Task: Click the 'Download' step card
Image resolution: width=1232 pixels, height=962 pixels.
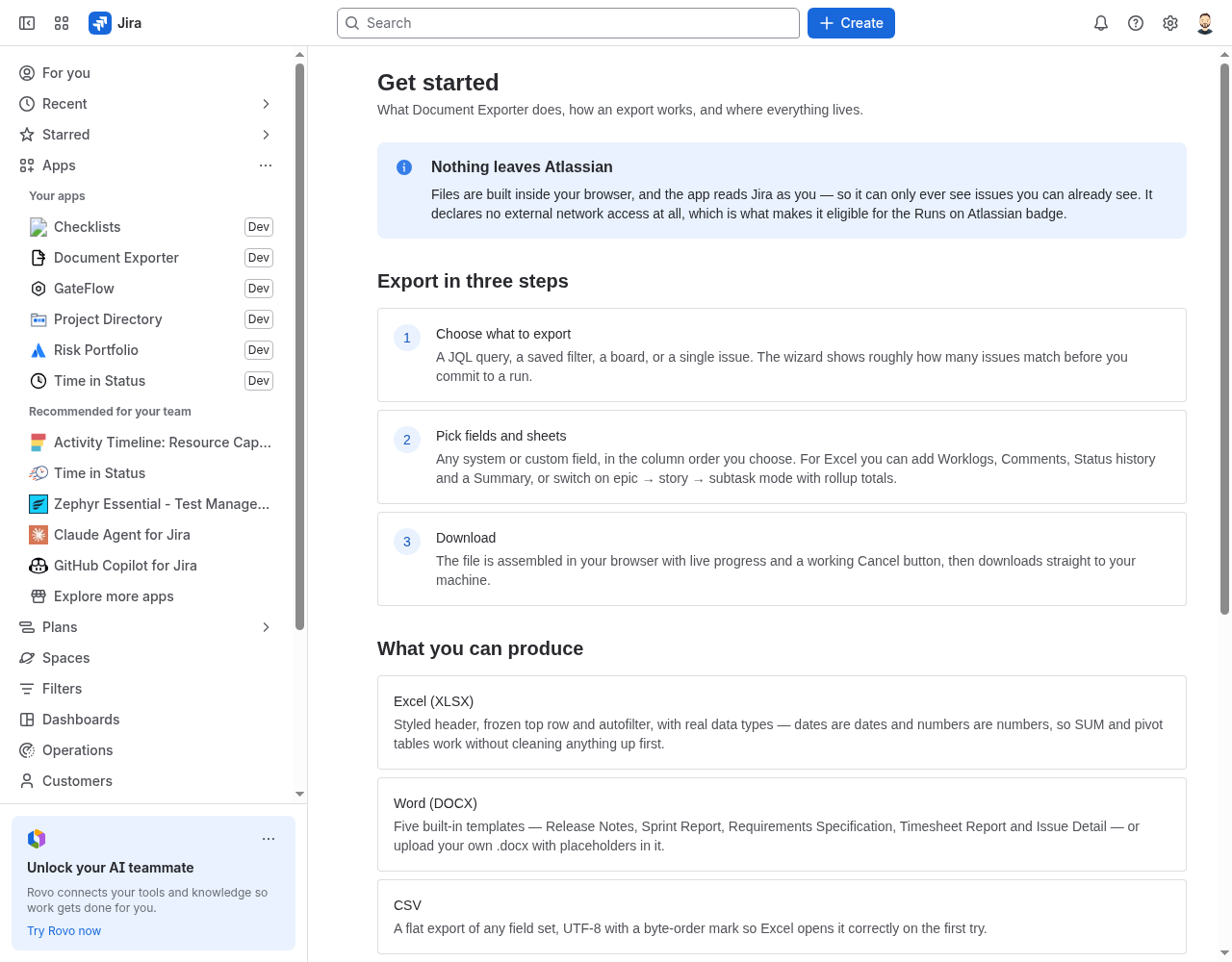Action: [x=782, y=559]
